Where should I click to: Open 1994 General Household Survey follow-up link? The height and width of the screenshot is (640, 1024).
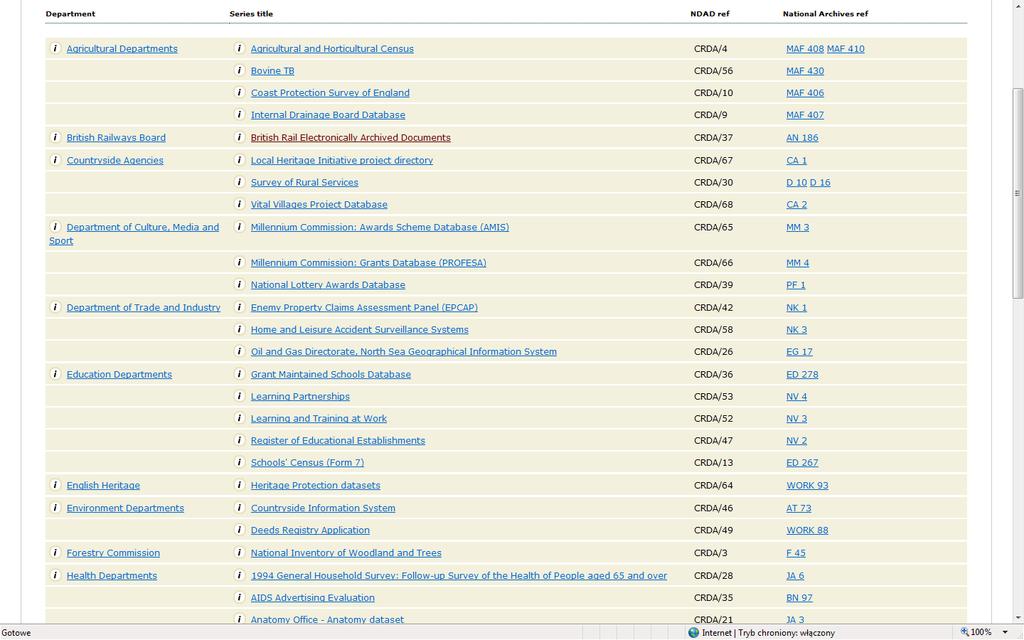click(458, 576)
